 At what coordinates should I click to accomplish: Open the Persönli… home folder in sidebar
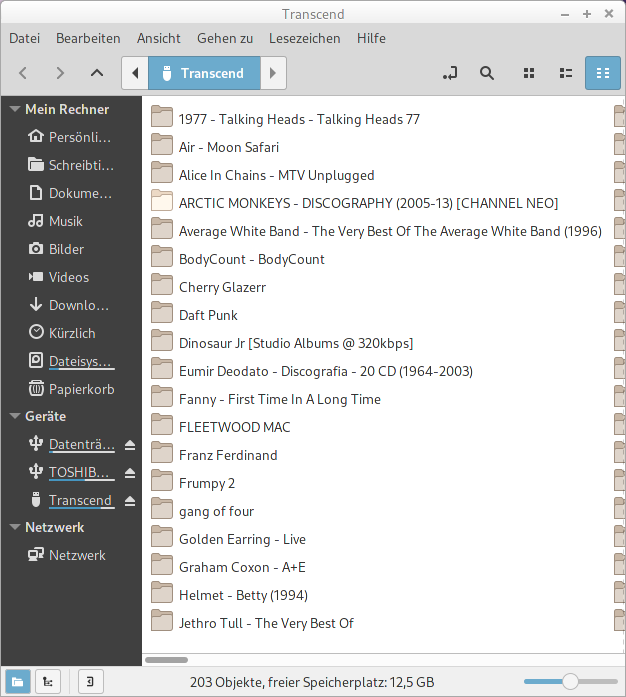[x=71, y=137]
